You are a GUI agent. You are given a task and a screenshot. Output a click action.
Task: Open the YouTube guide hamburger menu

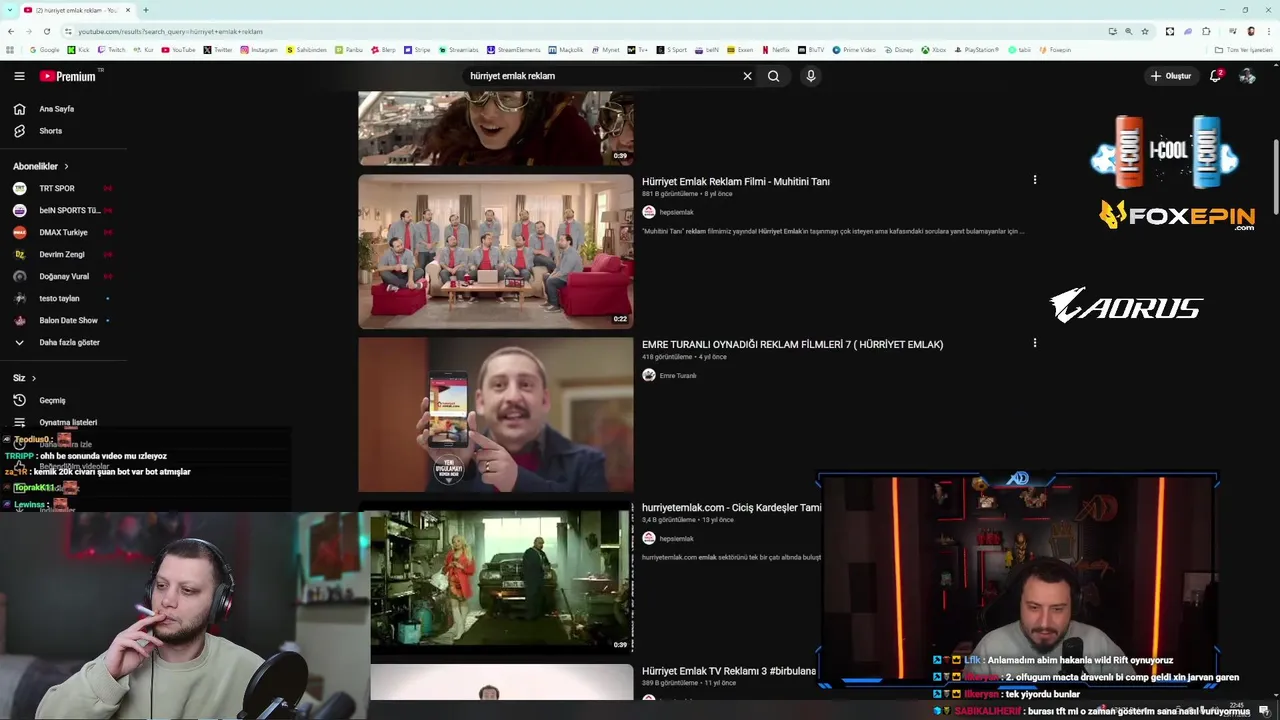pos(19,76)
